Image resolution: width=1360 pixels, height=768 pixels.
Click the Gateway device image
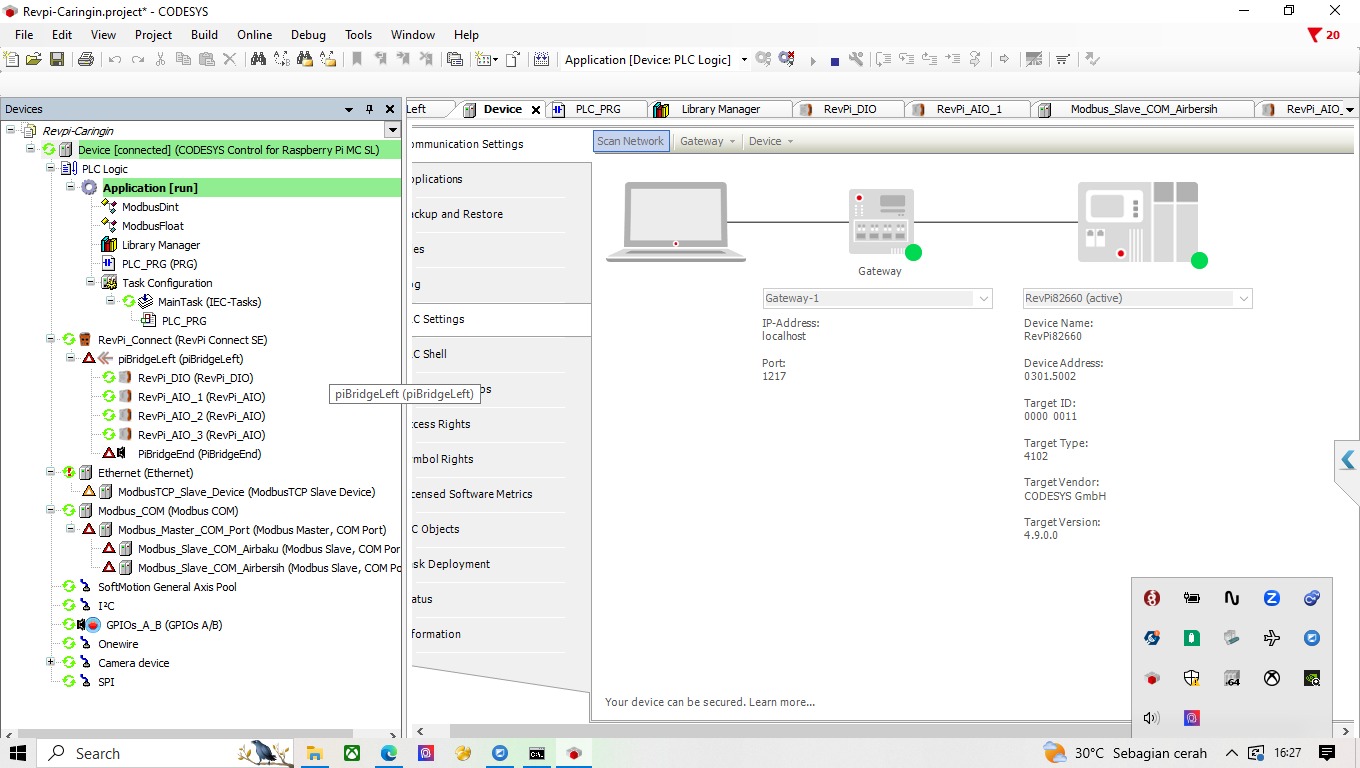(x=880, y=222)
